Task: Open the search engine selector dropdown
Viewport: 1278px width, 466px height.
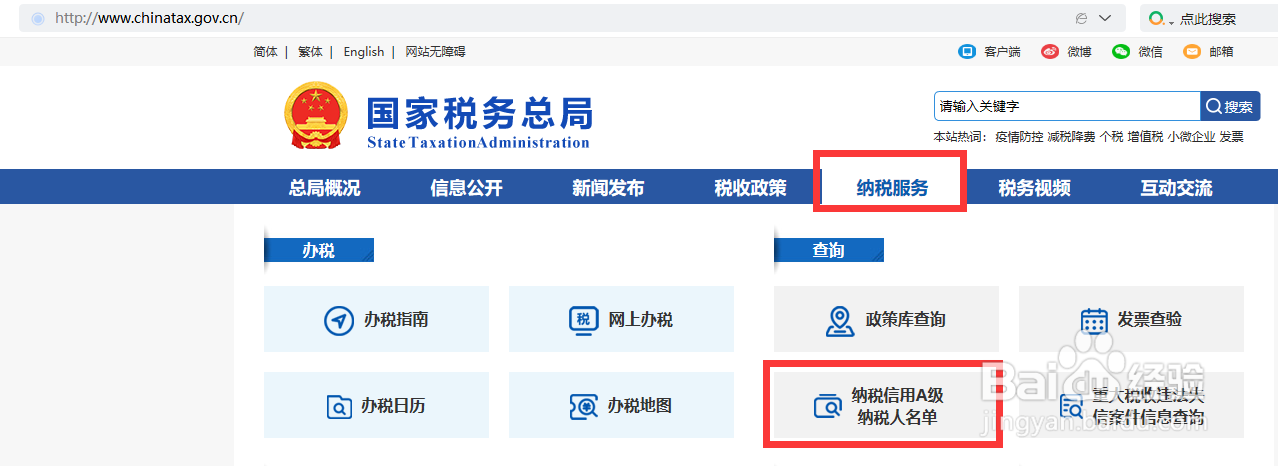Action: (x=1171, y=21)
